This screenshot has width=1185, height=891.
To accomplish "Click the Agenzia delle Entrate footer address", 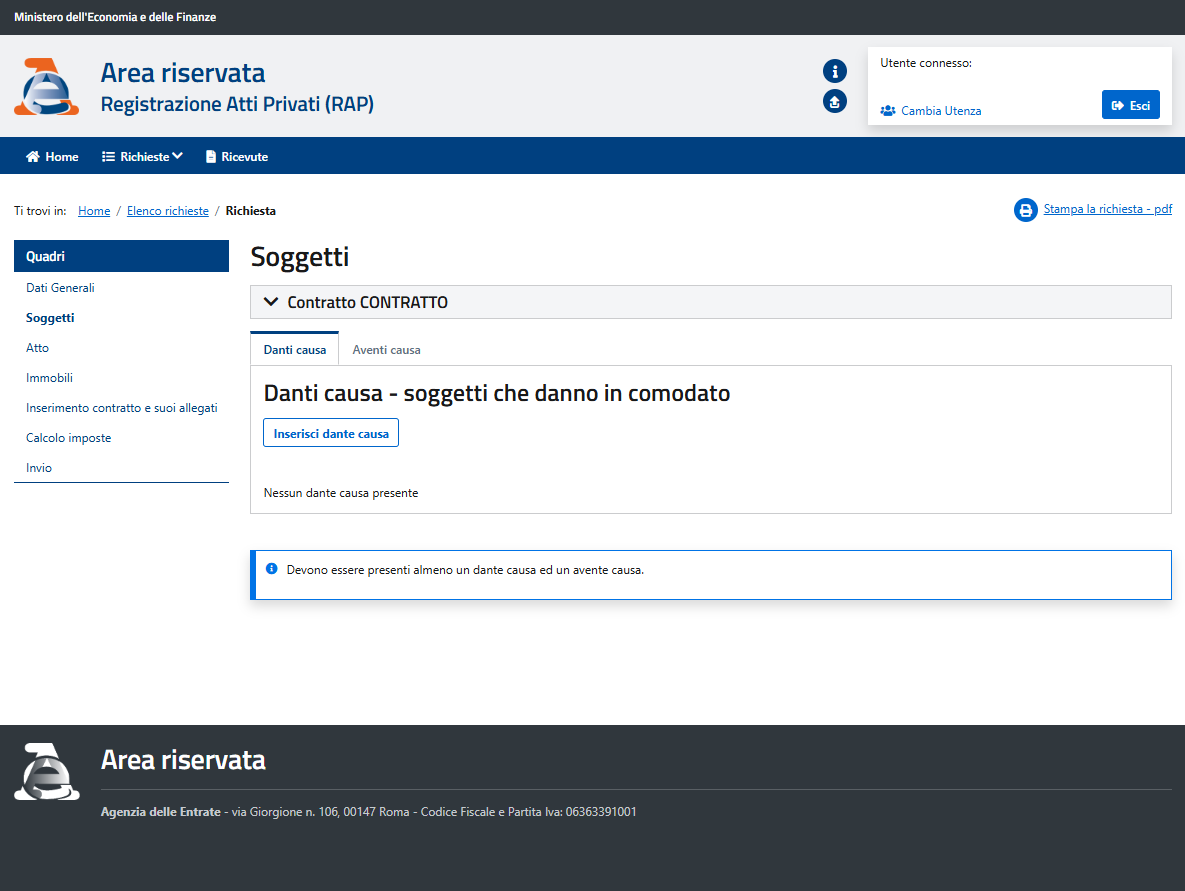I will click(x=369, y=812).
